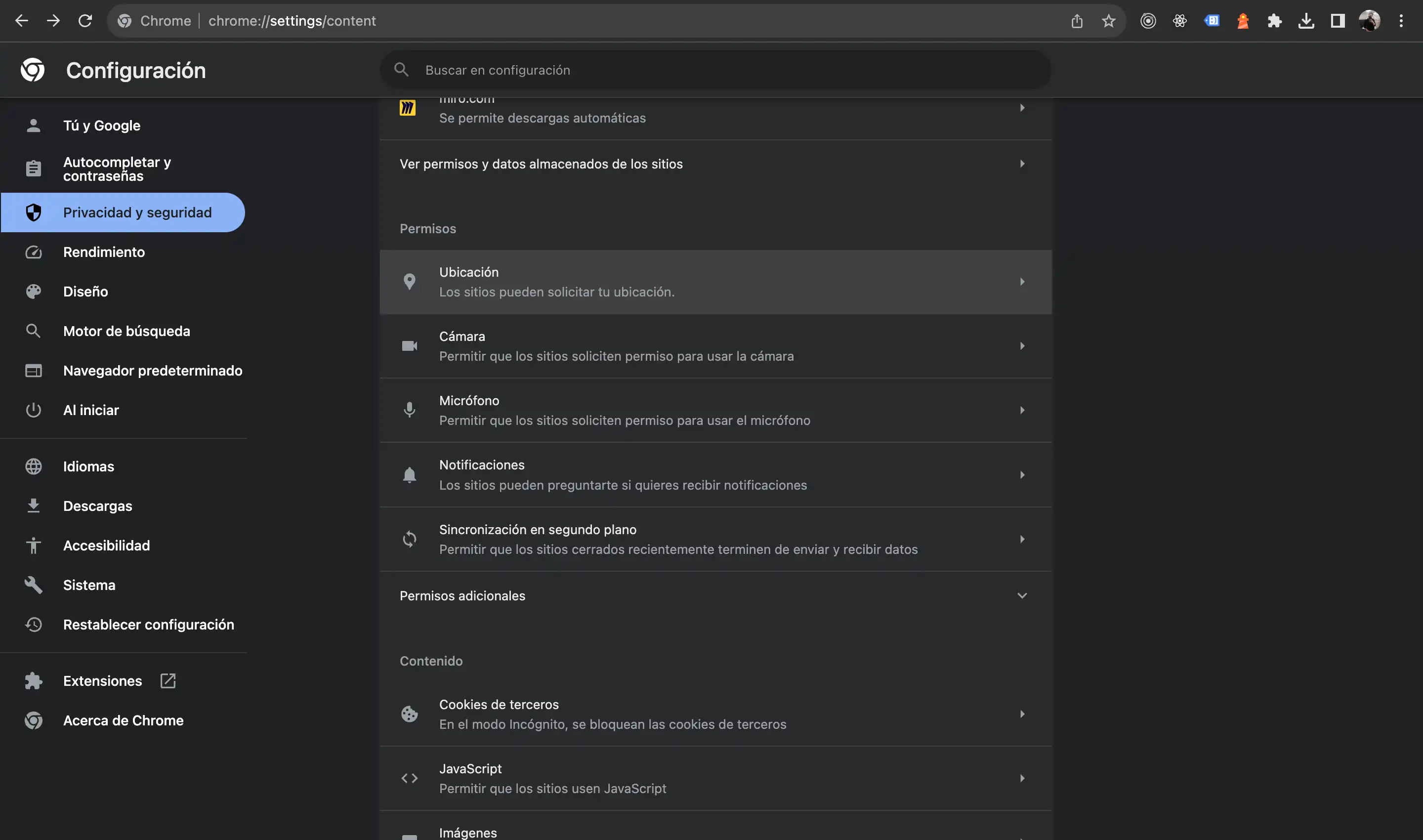Open the Extensions puzzle icon in toolbar
The image size is (1423, 840).
(1274, 21)
